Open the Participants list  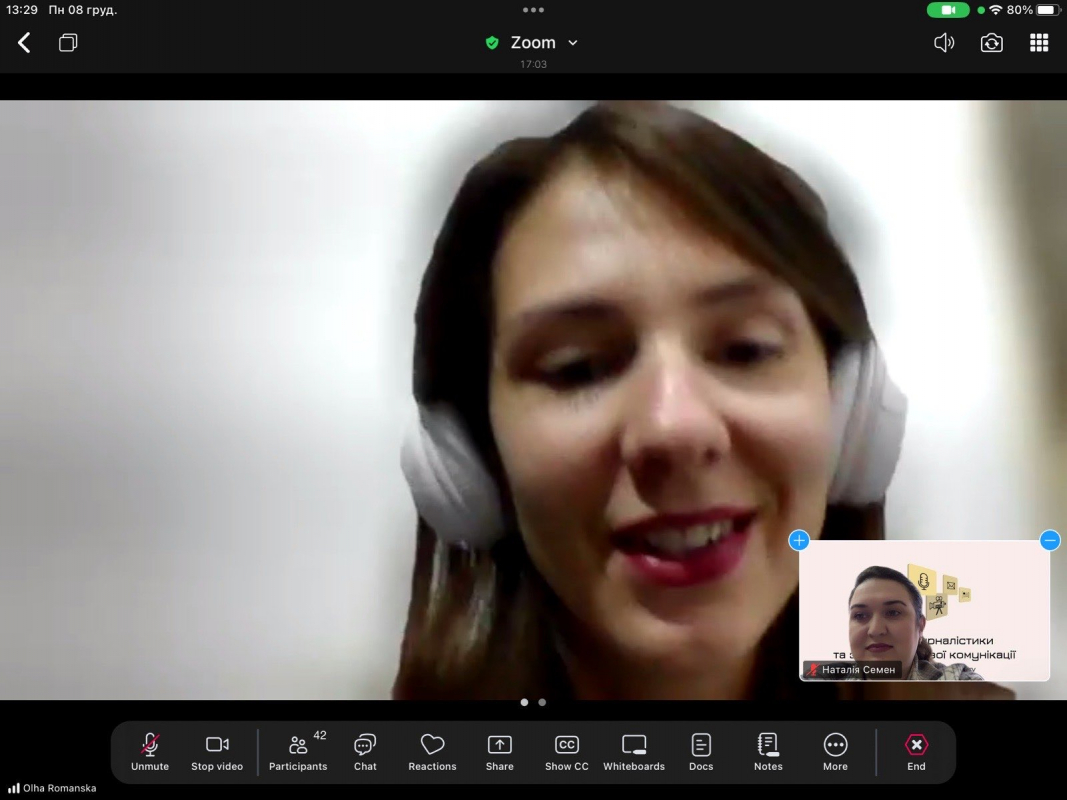pos(298,752)
